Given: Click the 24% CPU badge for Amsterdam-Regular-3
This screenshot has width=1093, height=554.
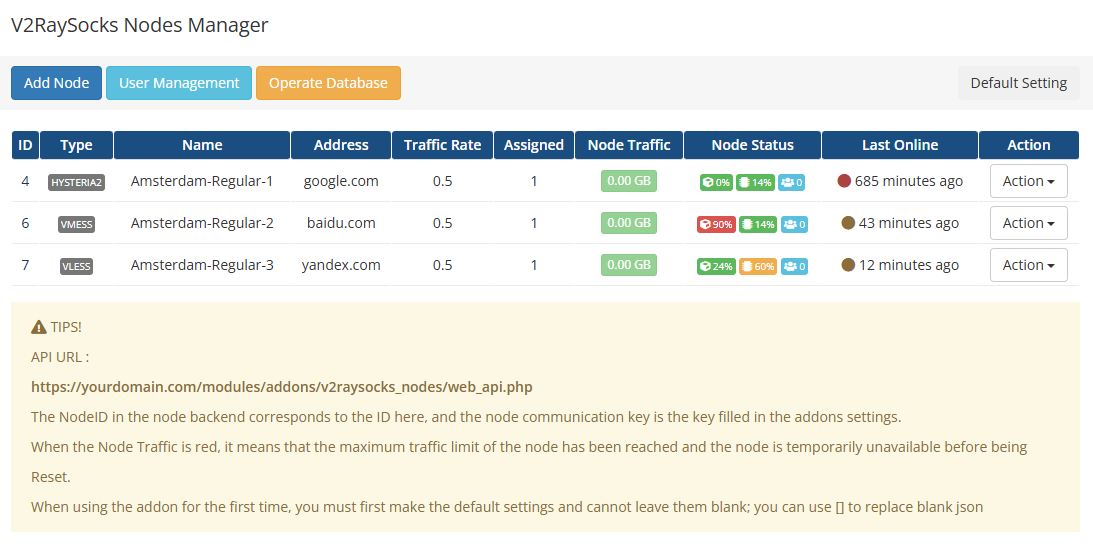Looking at the screenshot, I should point(715,266).
